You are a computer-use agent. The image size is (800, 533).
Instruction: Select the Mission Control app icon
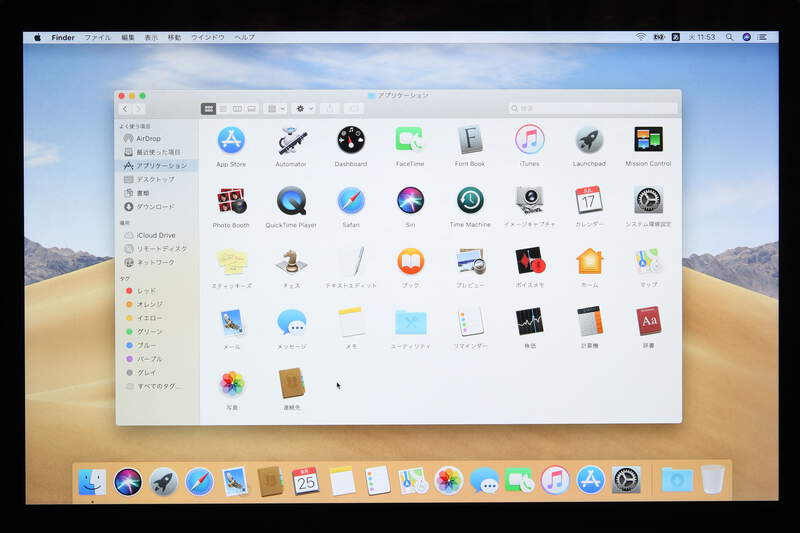648,139
